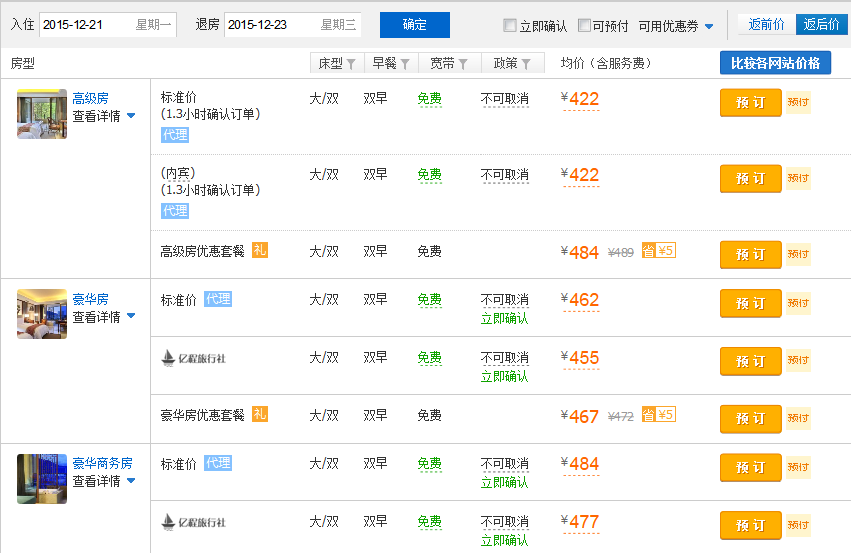Click the blue 确定 button
Screen dimensions: 851x553
tap(414, 25)
